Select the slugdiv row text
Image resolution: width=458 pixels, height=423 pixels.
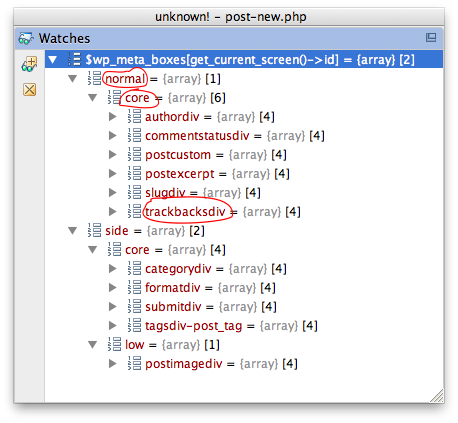203,193
